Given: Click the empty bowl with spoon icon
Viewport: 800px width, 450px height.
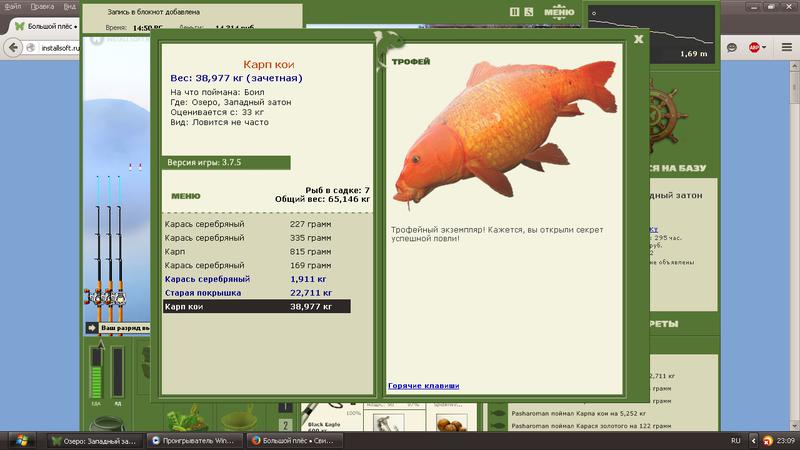Looking at the screenshot, I should tap(240, 418).
